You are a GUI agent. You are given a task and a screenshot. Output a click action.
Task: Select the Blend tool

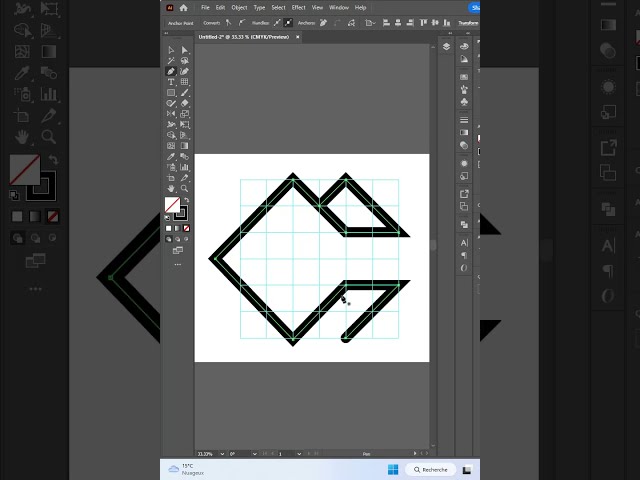(184, 156)
